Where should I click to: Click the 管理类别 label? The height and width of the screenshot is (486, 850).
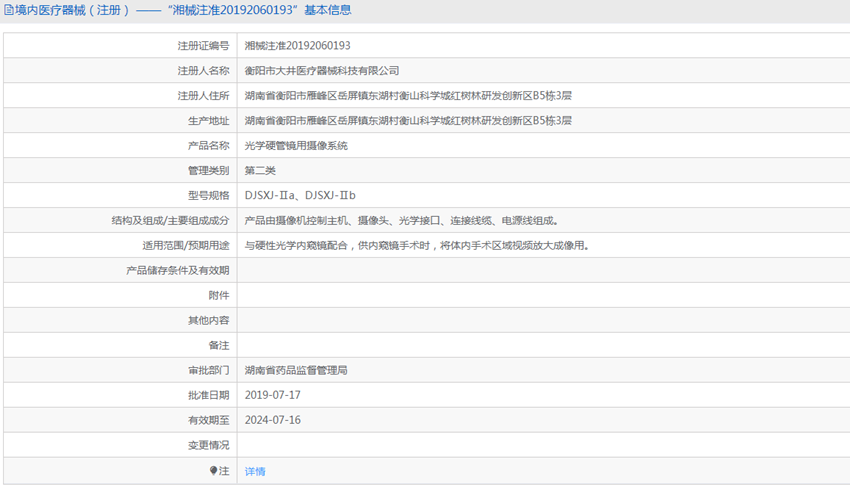[x=208, y=170]
